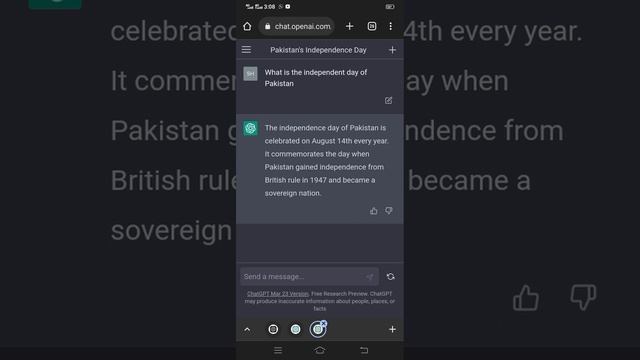
Task: Open the 'ChatGPT Mar 23 Version' link
Action: click(278, 294)
